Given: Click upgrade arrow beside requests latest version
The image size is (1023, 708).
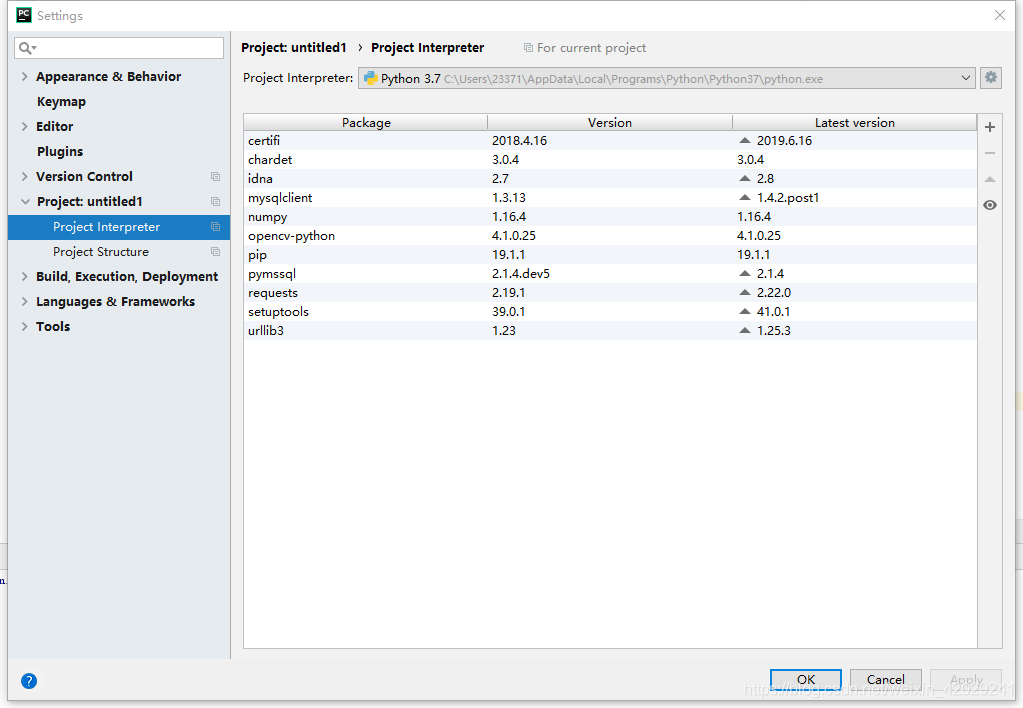Looking at the screenshot, I should pos(744,292).
